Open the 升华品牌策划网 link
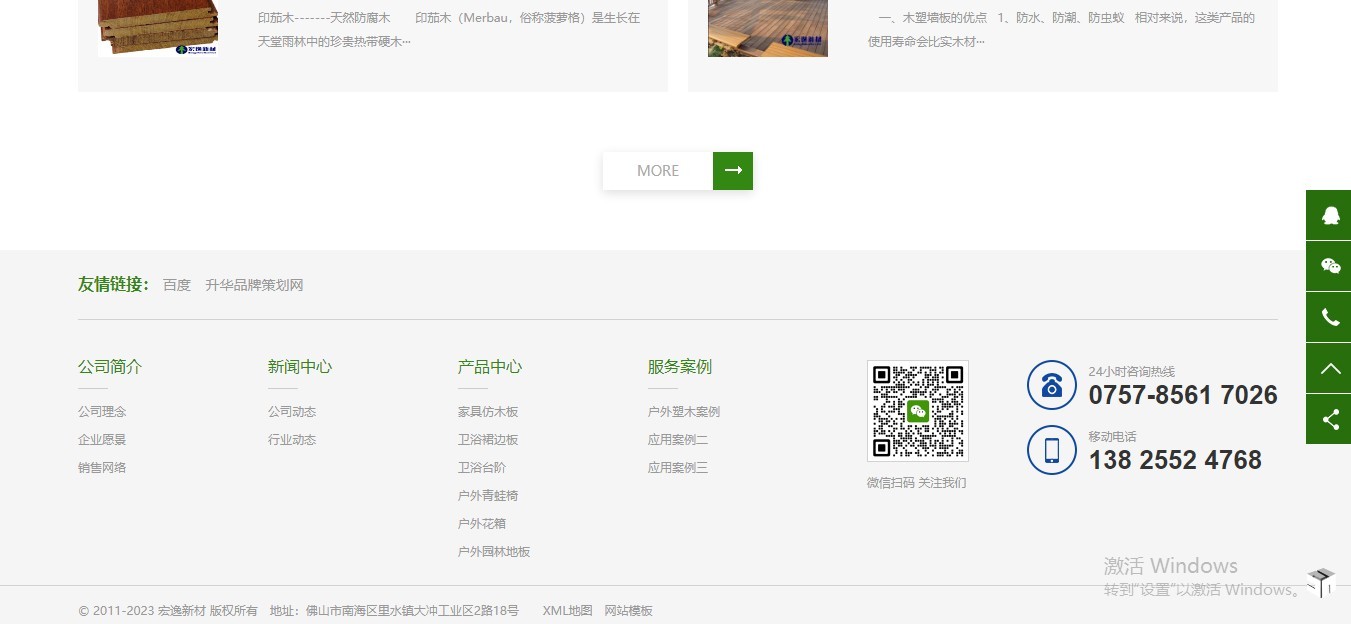 [254, 285]
